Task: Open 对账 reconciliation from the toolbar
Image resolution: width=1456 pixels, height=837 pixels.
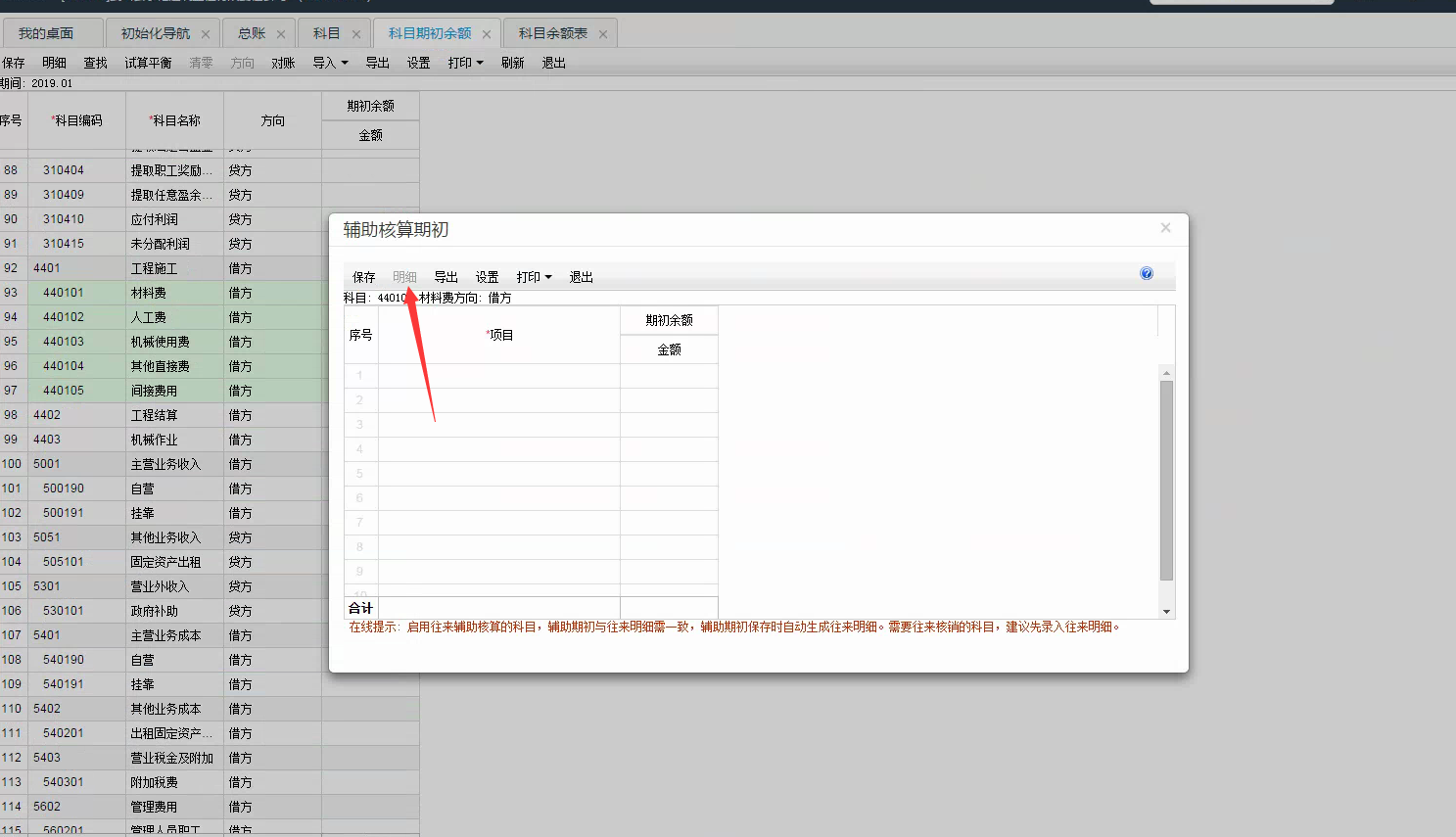Action: (282, 62)
